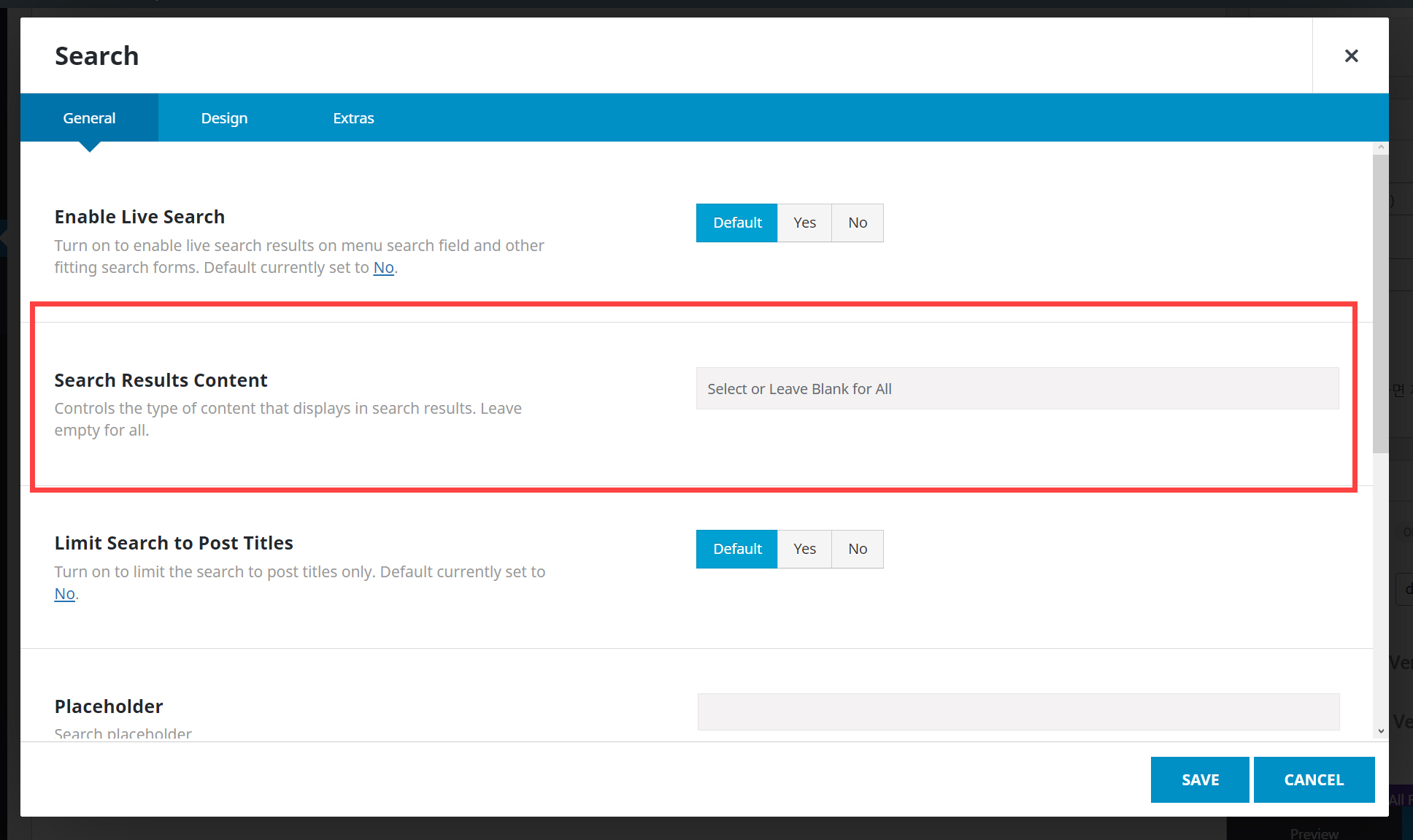Image resolution: width=1413 pixels, height=840 pixels.
Task: Click the Preview button behind the dialog
Action: (1314, 833)
